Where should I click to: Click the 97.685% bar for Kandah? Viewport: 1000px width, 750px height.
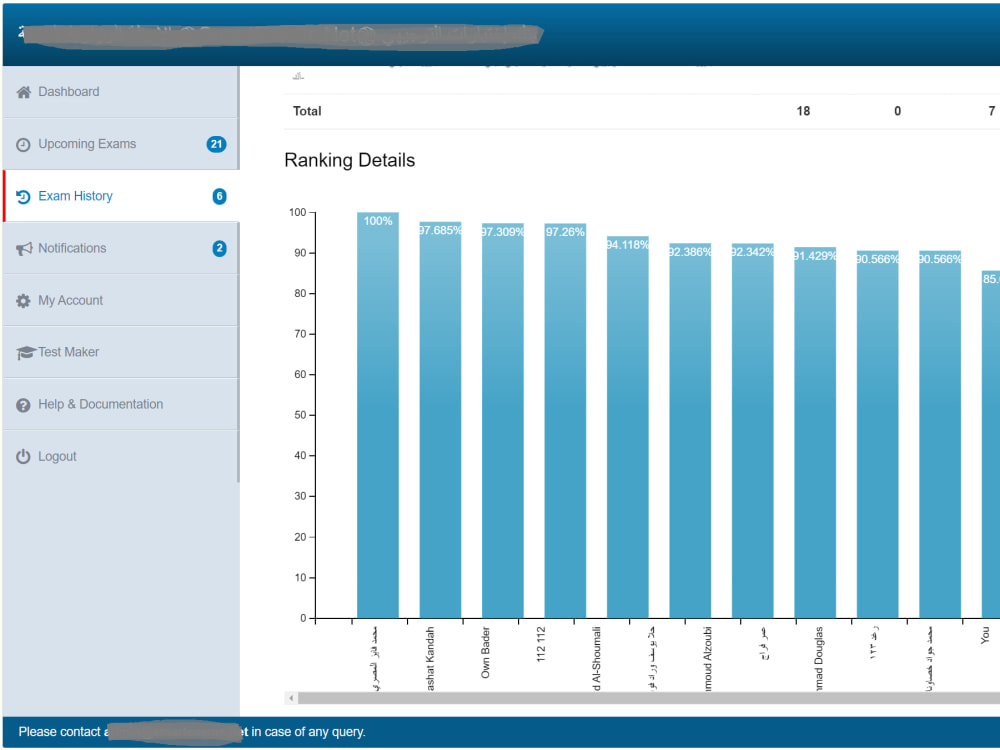click(x=440, y=420)
